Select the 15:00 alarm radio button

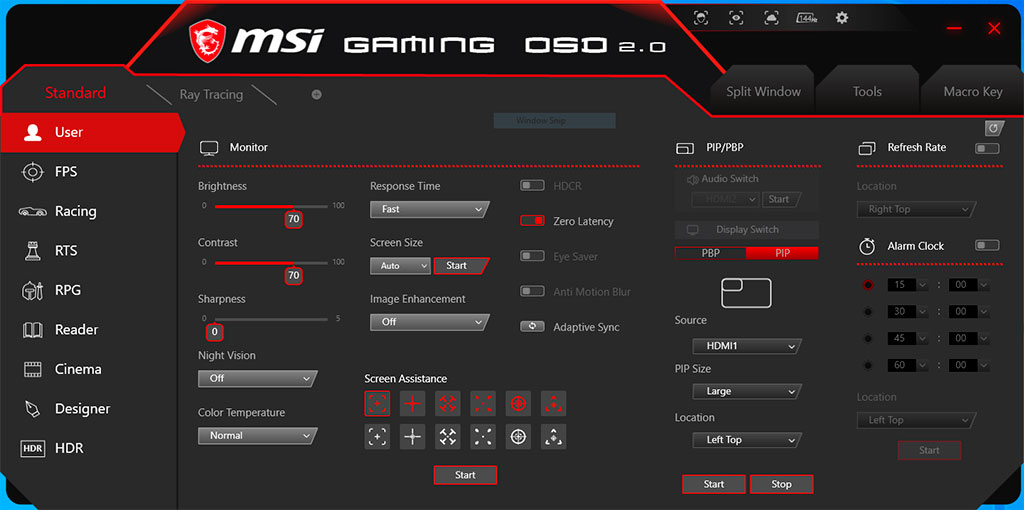[x=868, y=285]
